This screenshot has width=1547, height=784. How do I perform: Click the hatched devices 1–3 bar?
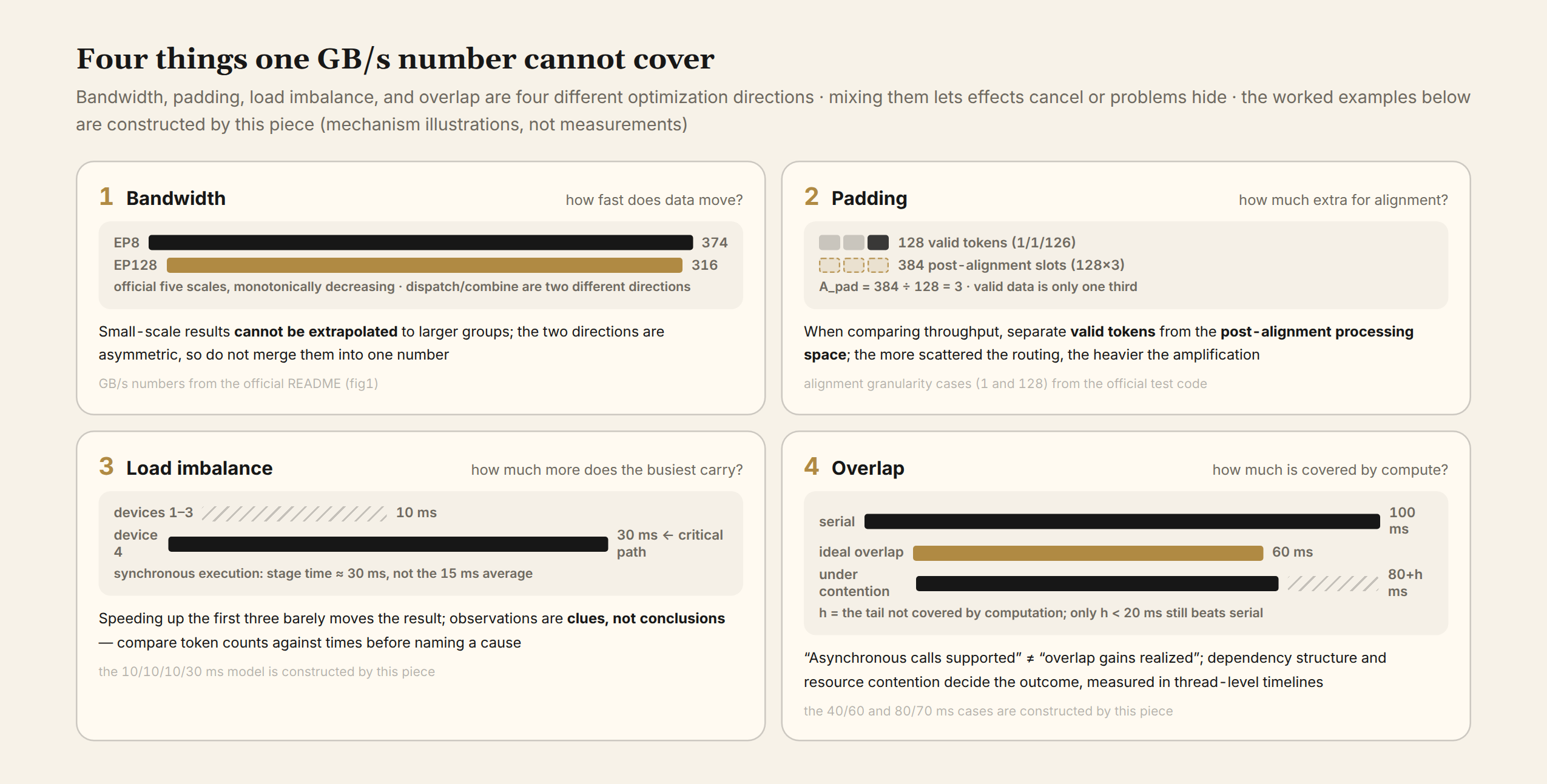(x=294, y=514)
